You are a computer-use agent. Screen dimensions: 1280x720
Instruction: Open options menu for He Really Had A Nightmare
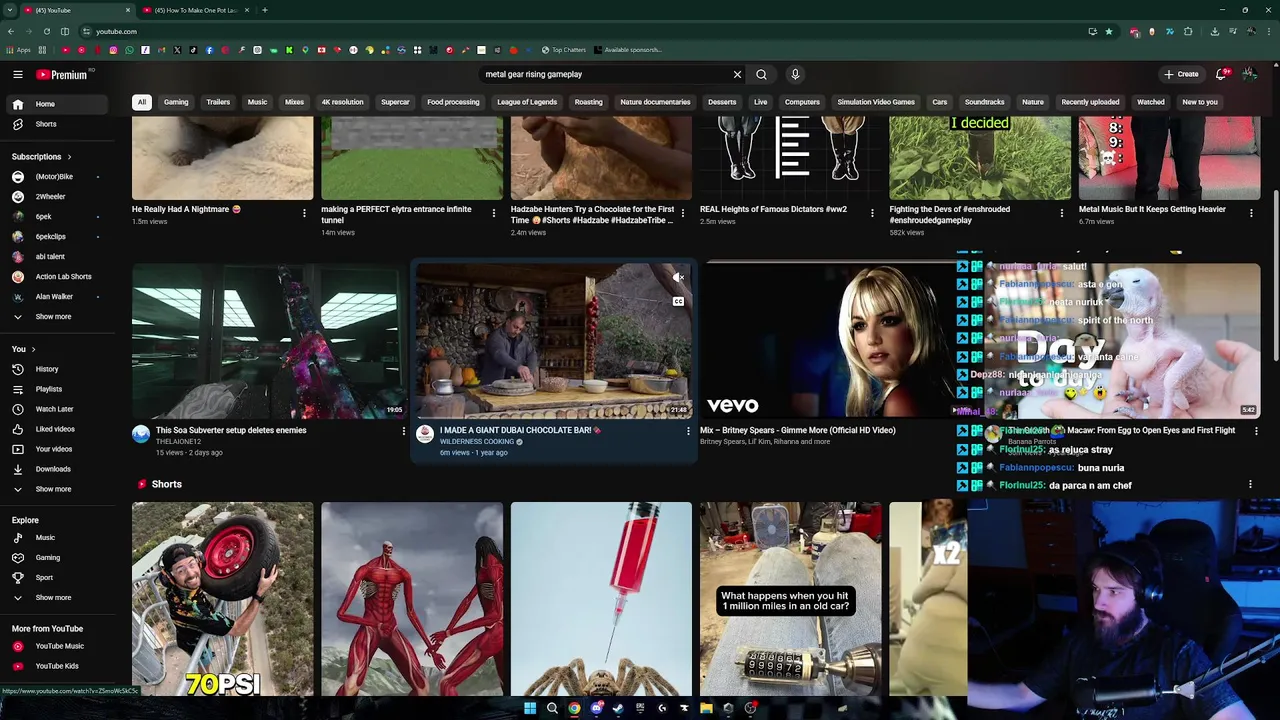click(304, 213)
